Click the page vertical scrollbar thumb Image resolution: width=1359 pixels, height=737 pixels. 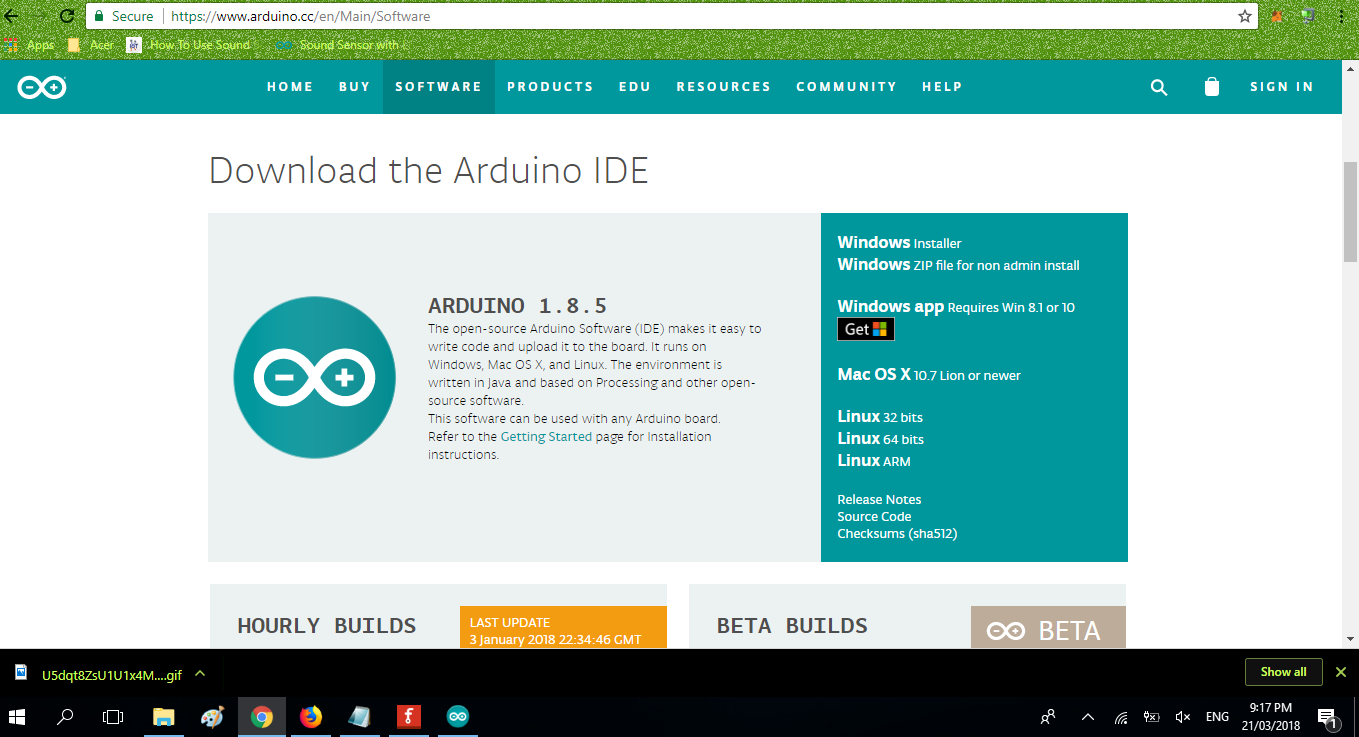click(x=1350, y=211)
